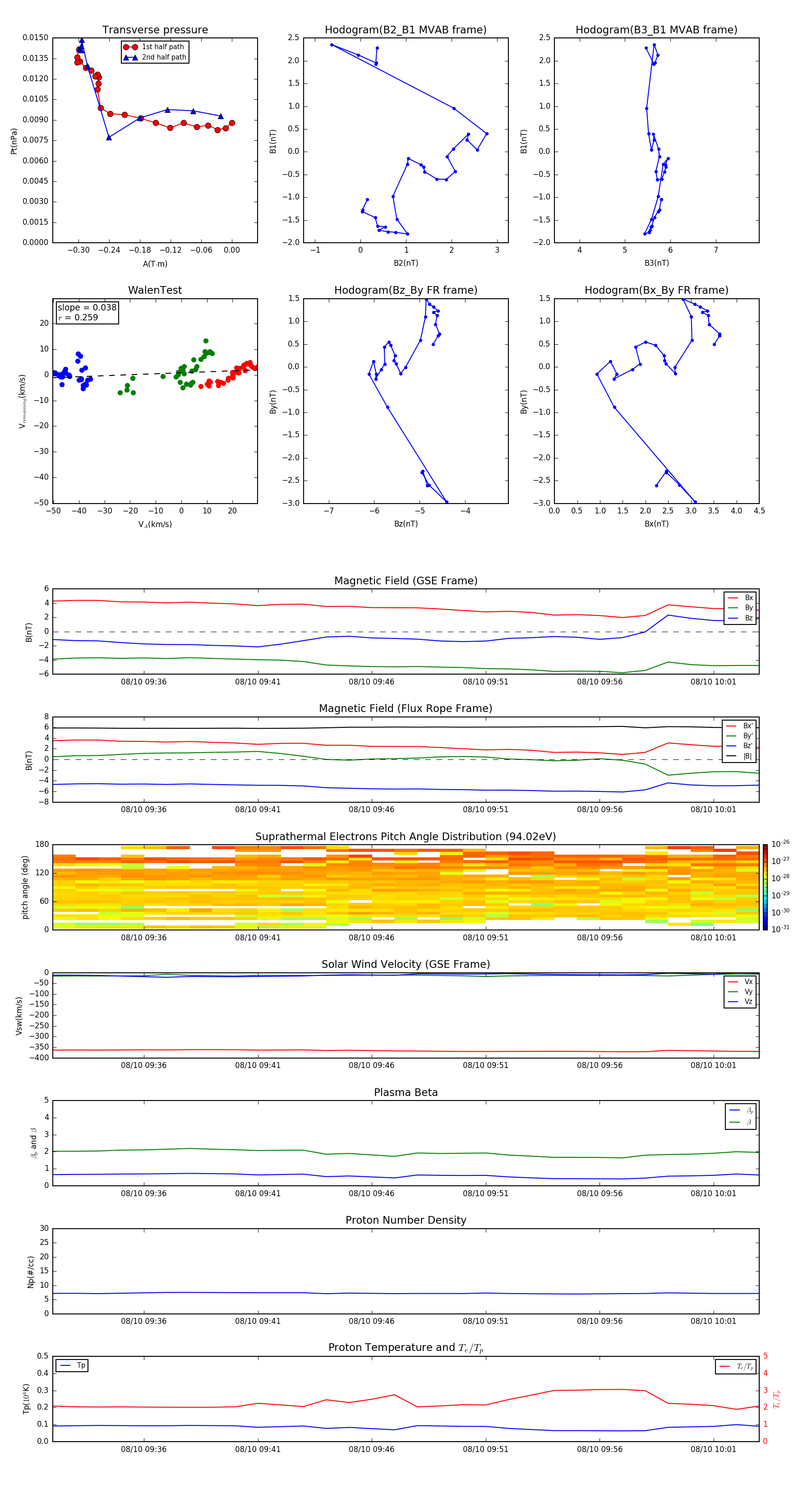The width and height of the screenshot is (812, 1489).
Task: Click 'r = 0.259' in WalenTest box
Action: (x=78, y=318)
